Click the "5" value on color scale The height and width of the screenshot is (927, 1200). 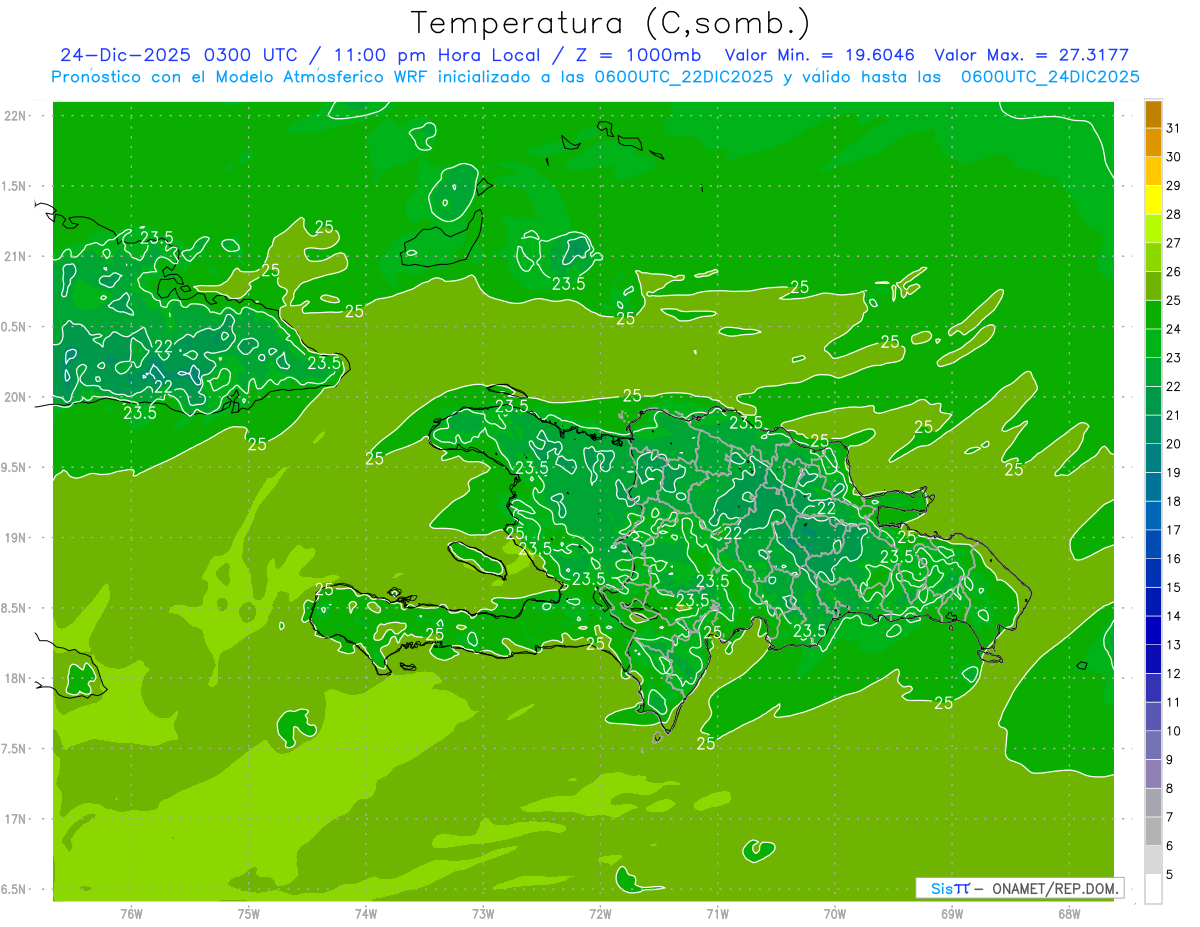pos(1170,876)
